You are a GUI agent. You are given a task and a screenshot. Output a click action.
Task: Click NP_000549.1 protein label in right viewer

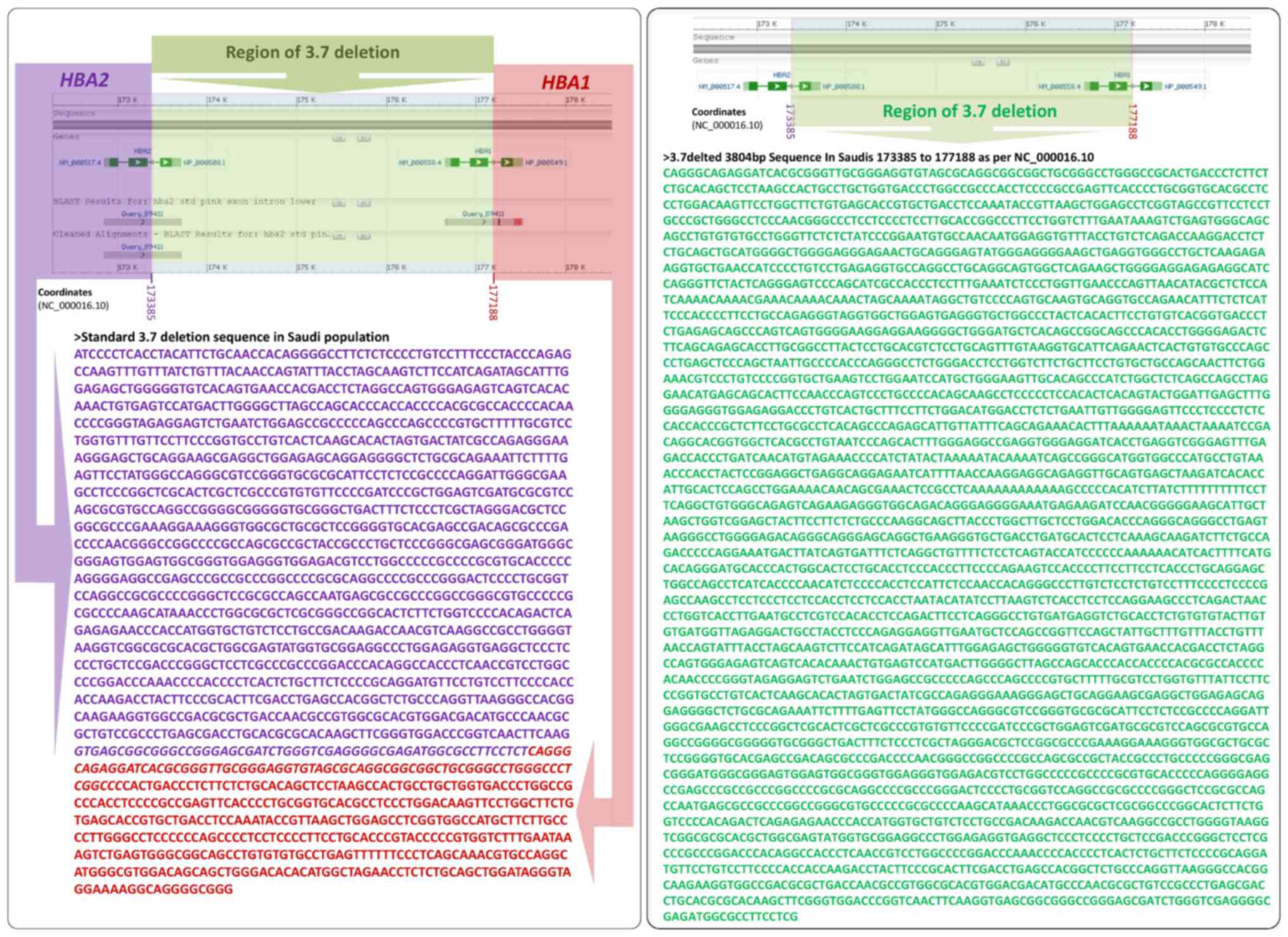1185,87
